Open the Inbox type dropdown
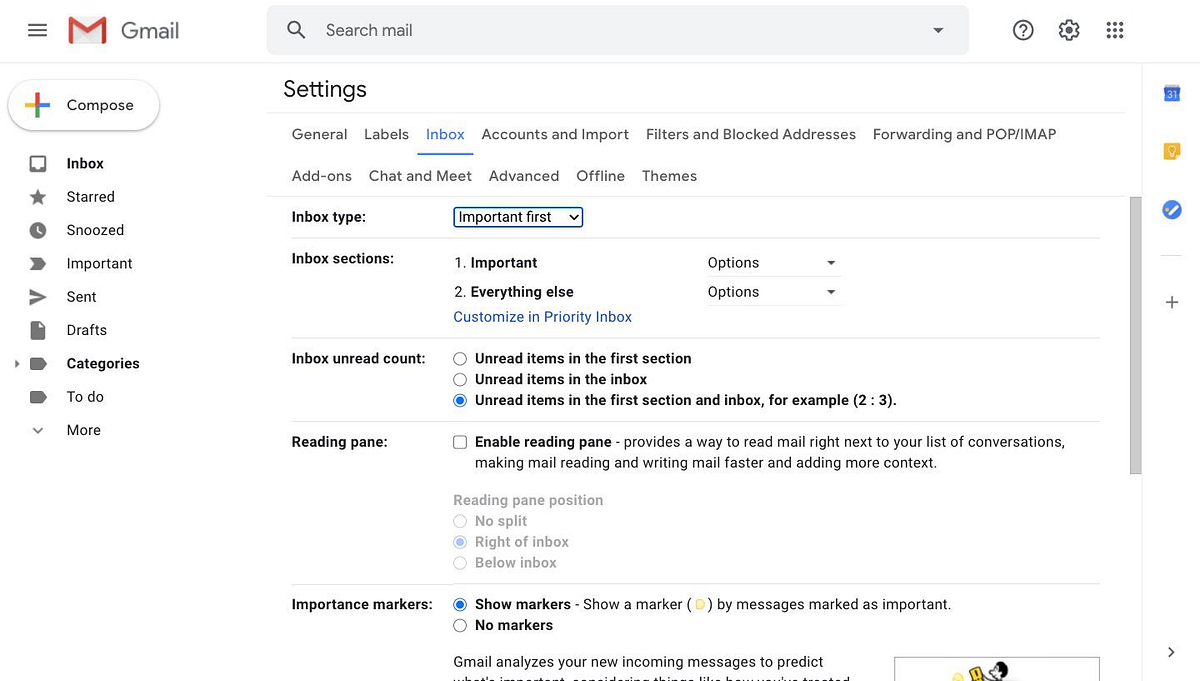This screenshot has width=1200, height=681. pyautogui.click(x=517, y=217)
